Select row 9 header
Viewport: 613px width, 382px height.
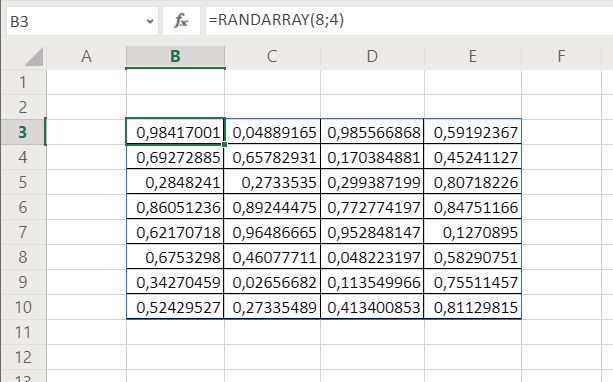click(x=23, y=282)
